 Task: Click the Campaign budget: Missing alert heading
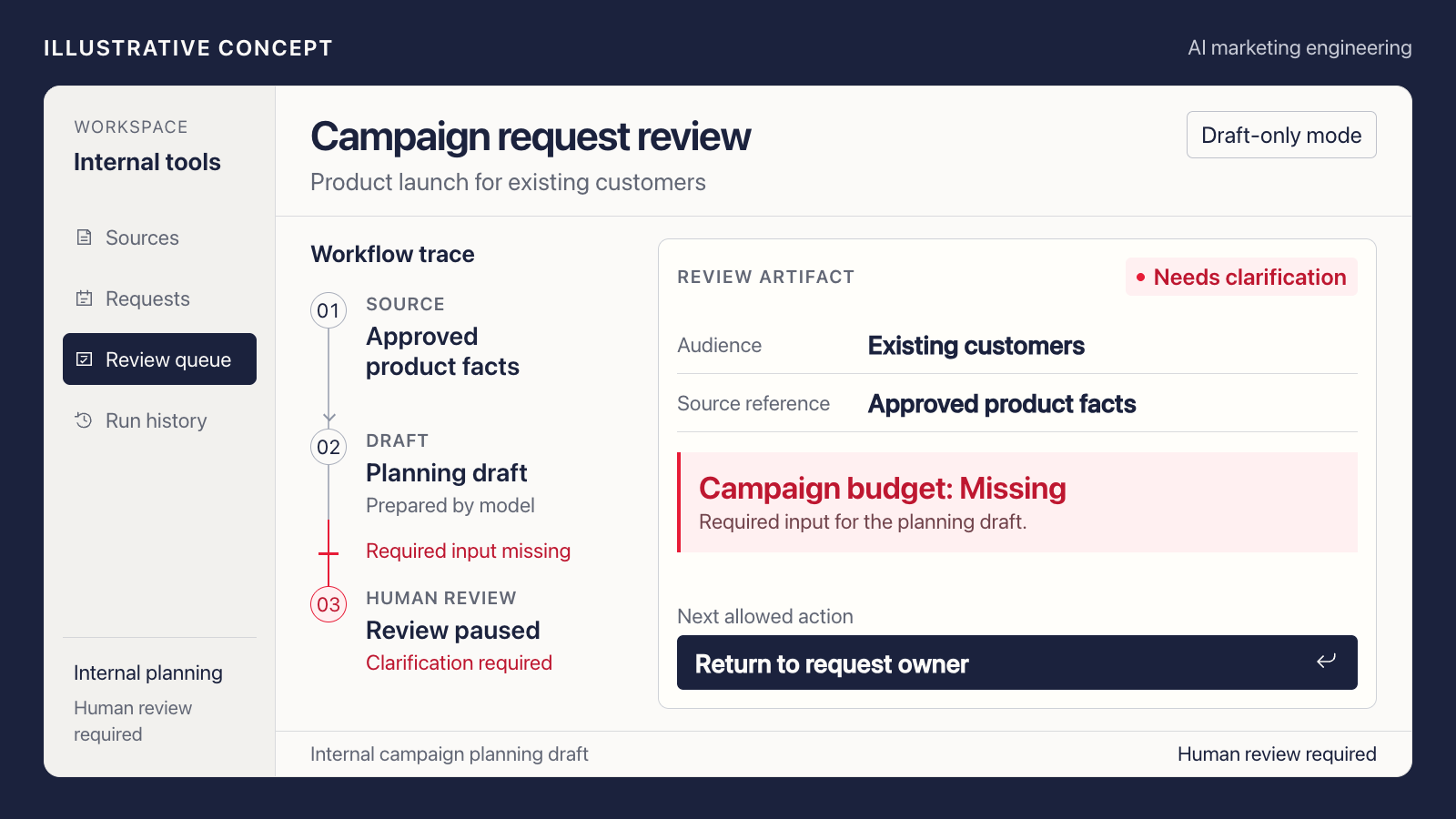click(882, 489)
